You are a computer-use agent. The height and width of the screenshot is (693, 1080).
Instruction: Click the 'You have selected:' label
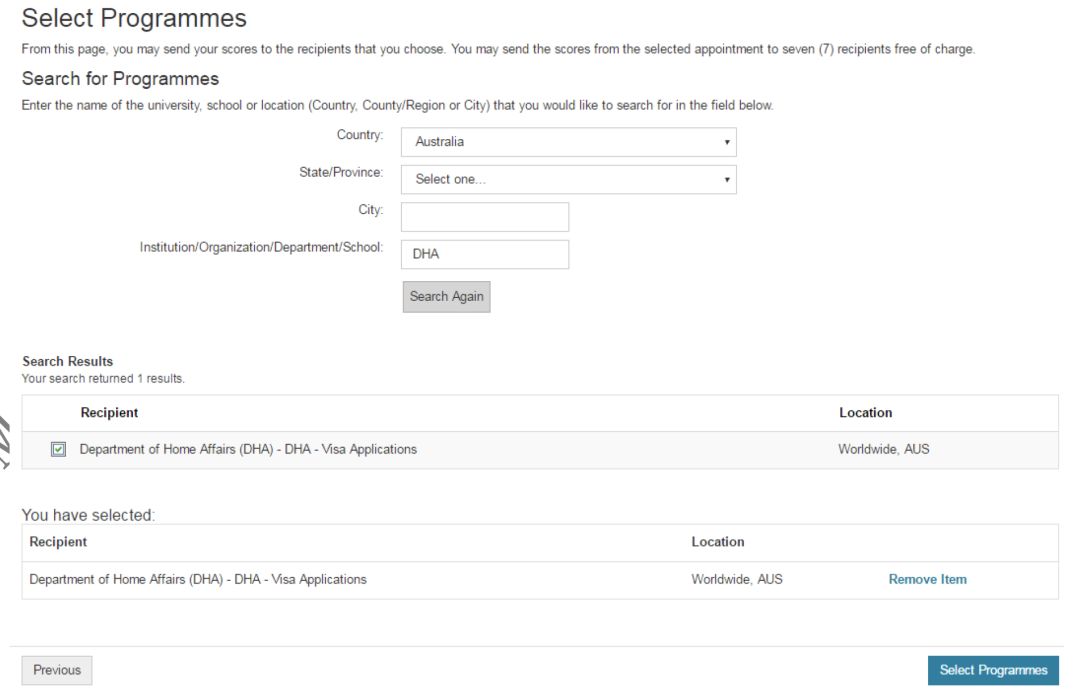click(x=88, y=515)
